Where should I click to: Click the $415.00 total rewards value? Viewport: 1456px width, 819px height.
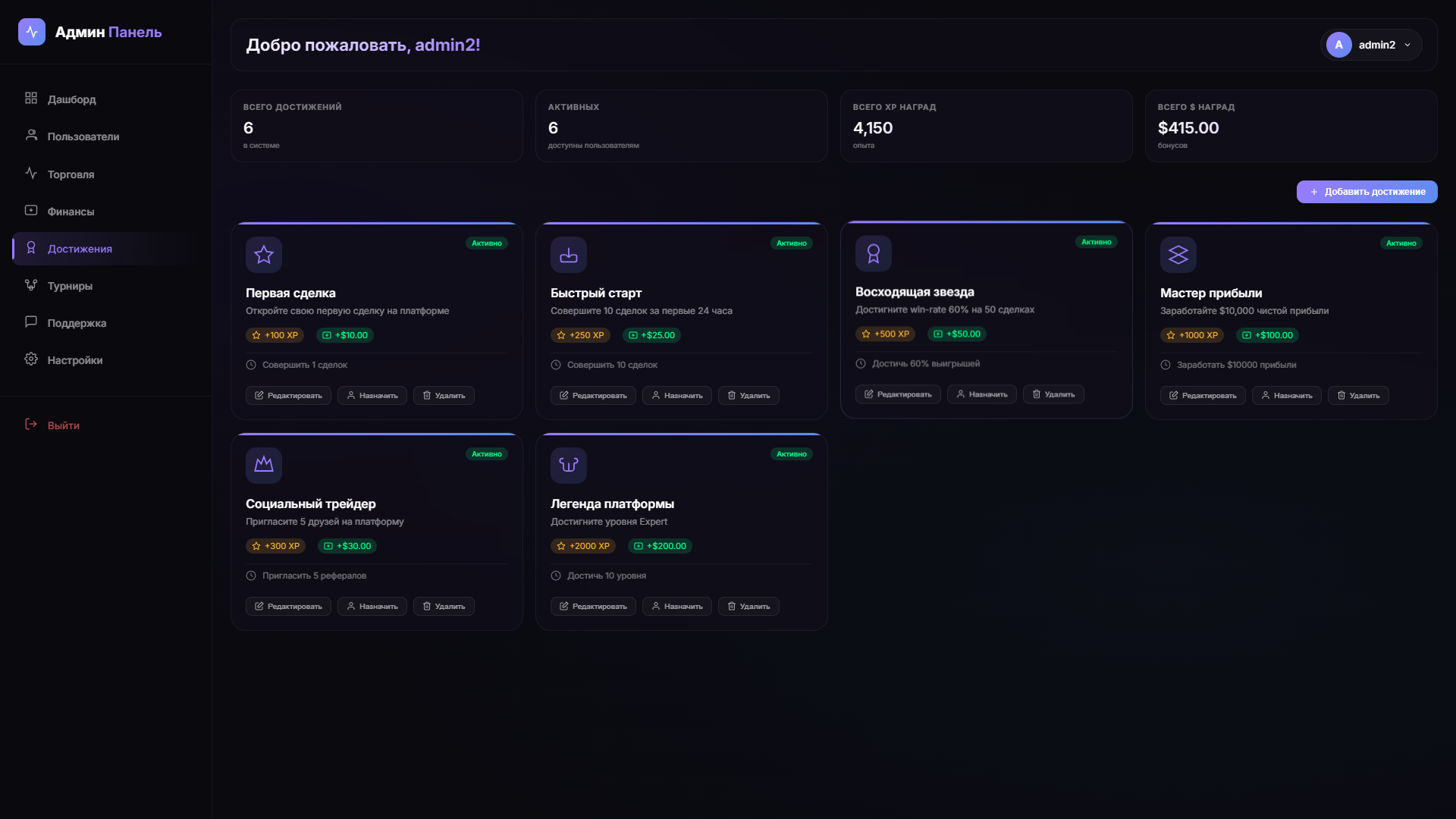point(1188,128)
